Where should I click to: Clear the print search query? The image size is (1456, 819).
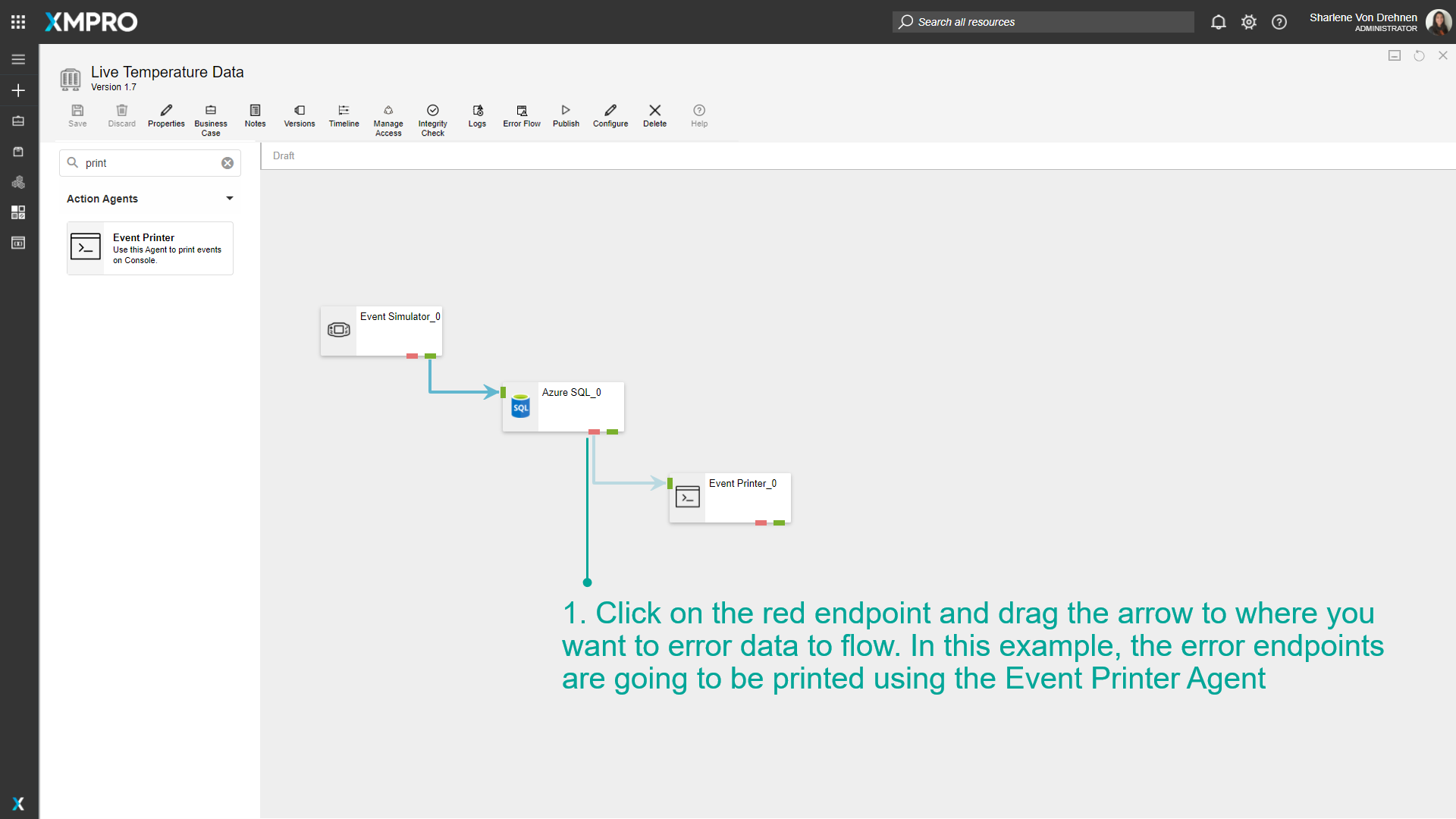point(227,162)
